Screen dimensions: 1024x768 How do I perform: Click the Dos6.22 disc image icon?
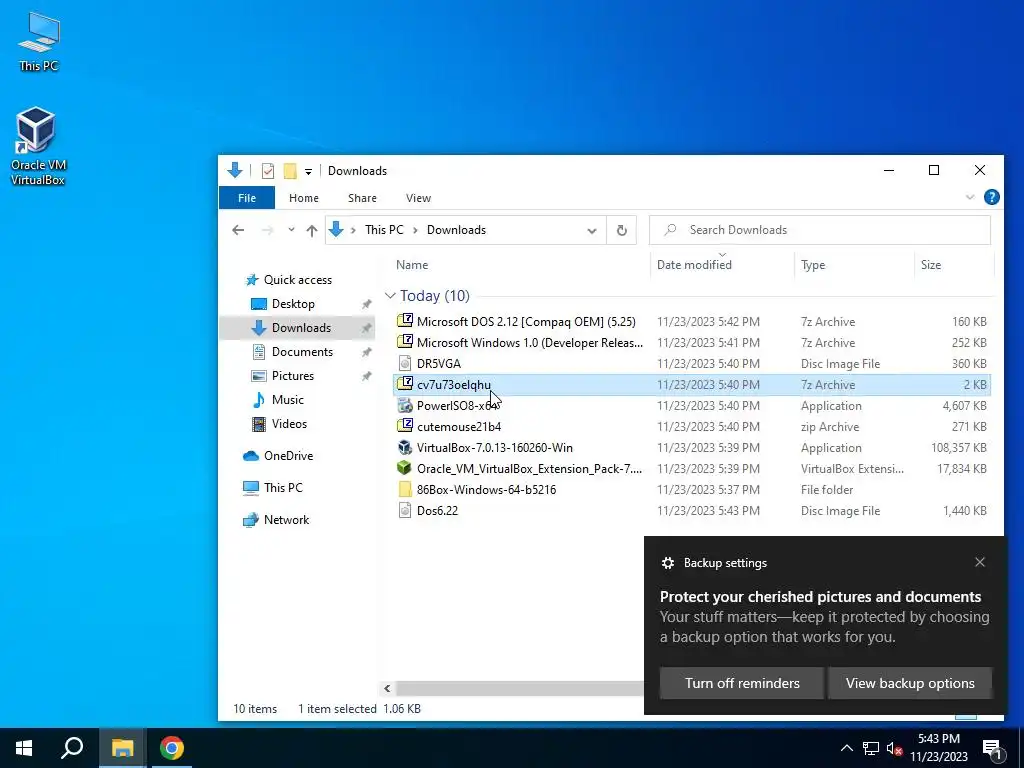(405, 510)
